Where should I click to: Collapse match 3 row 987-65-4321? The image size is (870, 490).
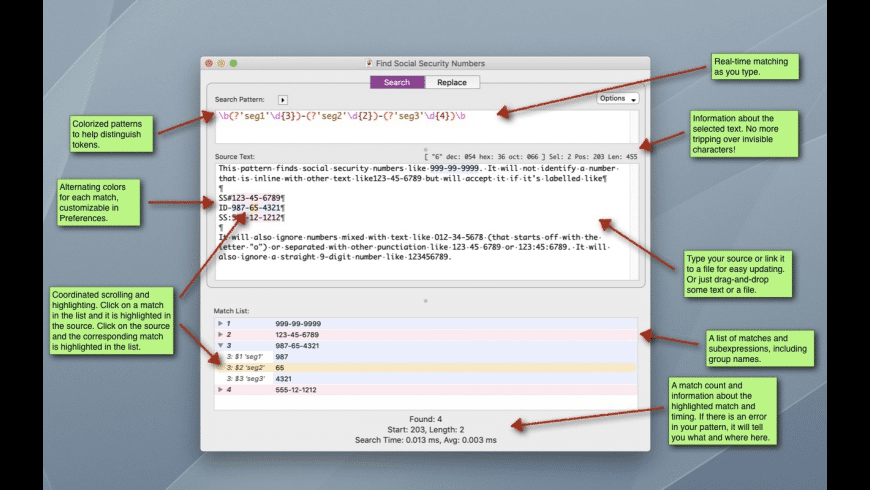point(220,345)
